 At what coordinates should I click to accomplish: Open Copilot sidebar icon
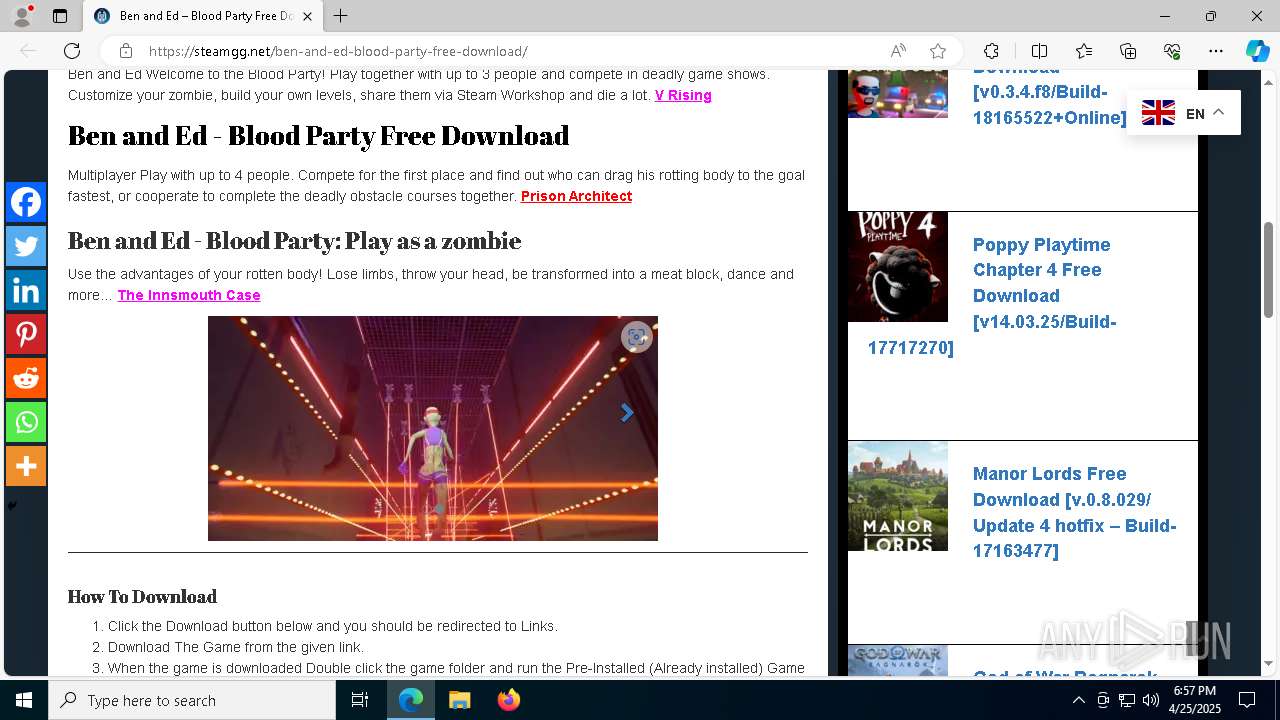1257,51
